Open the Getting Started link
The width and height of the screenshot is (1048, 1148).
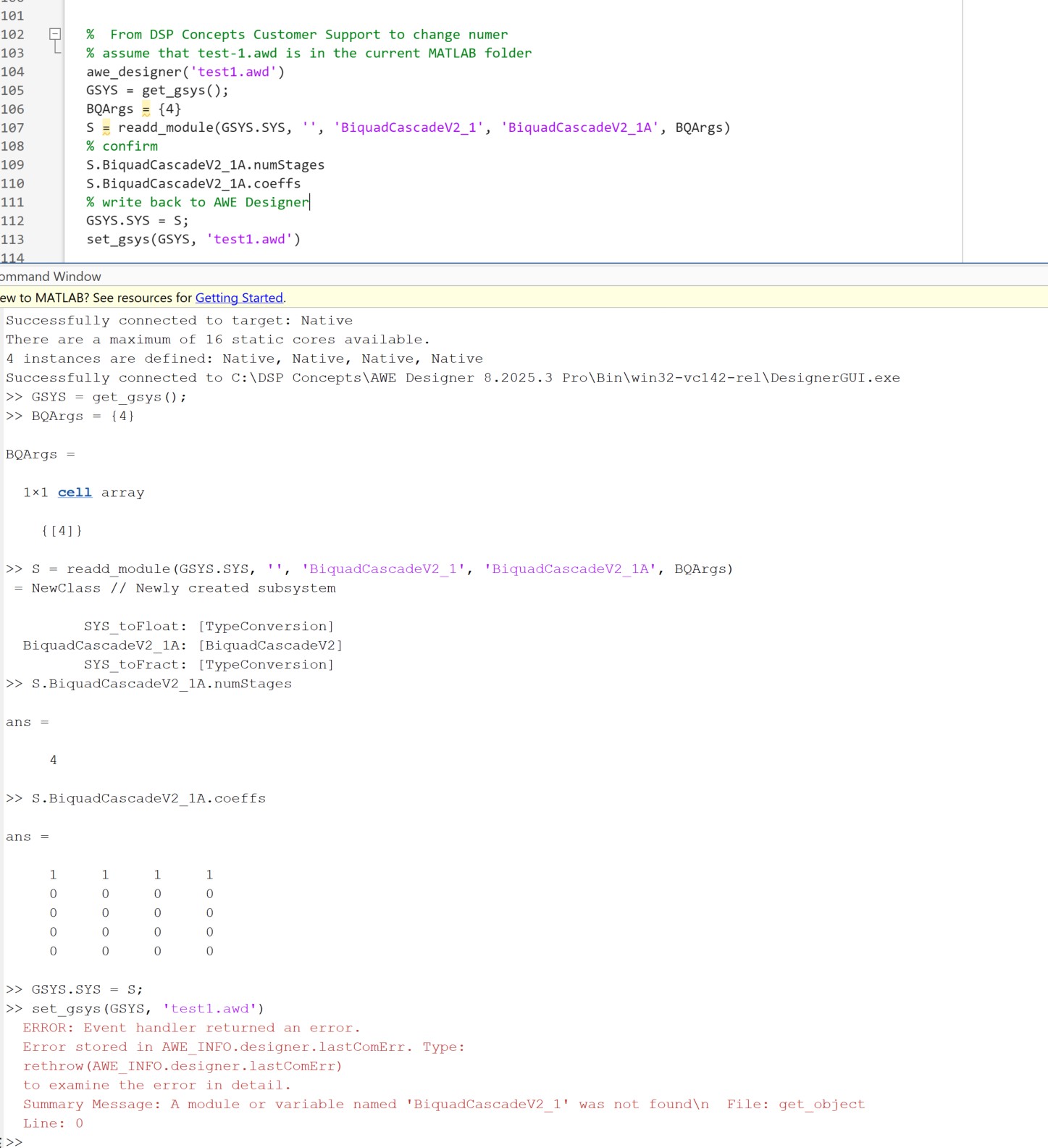point(239,298)
